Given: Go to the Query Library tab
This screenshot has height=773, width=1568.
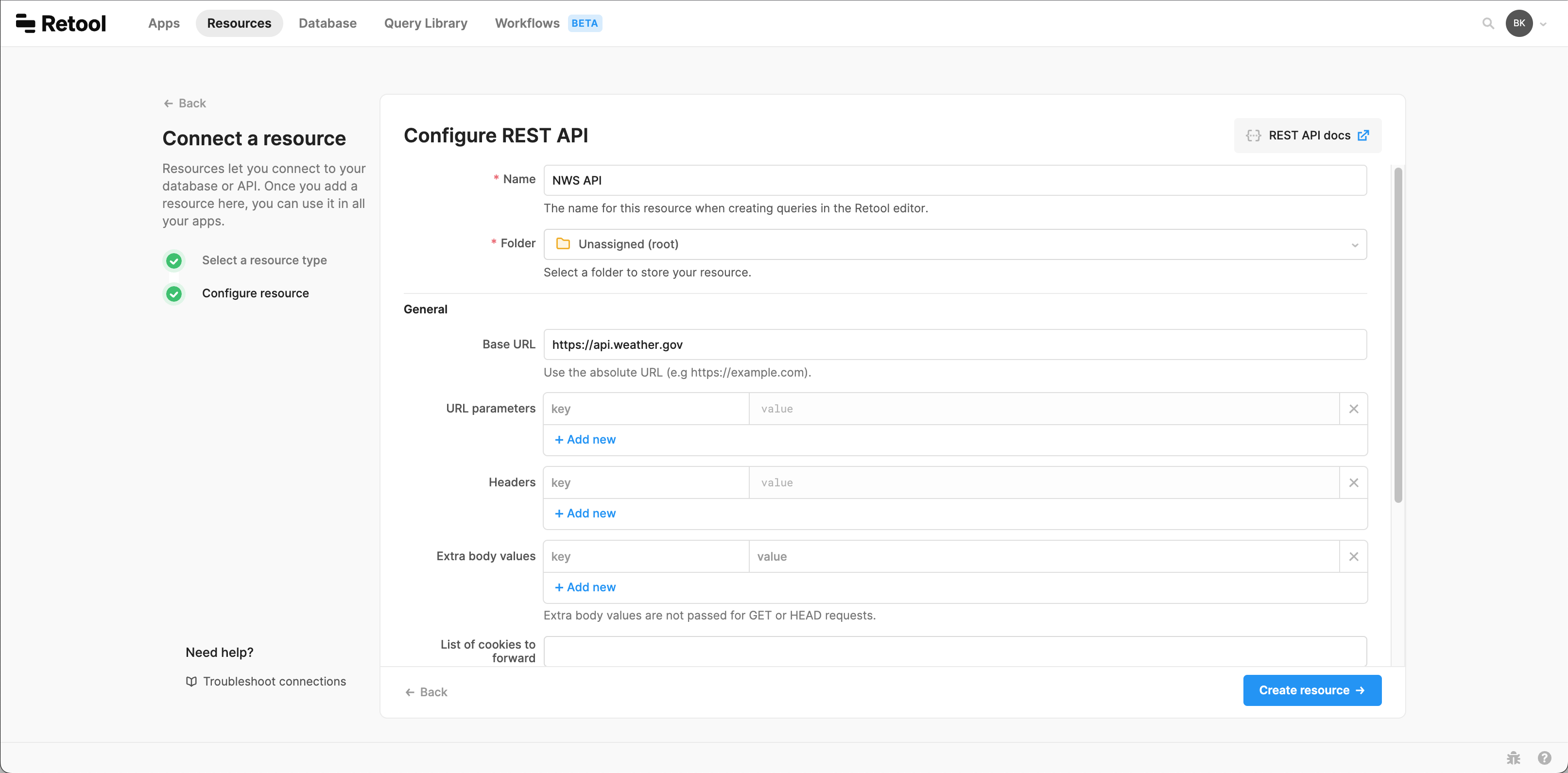Looking at the screenshot, I should (426, 23).
